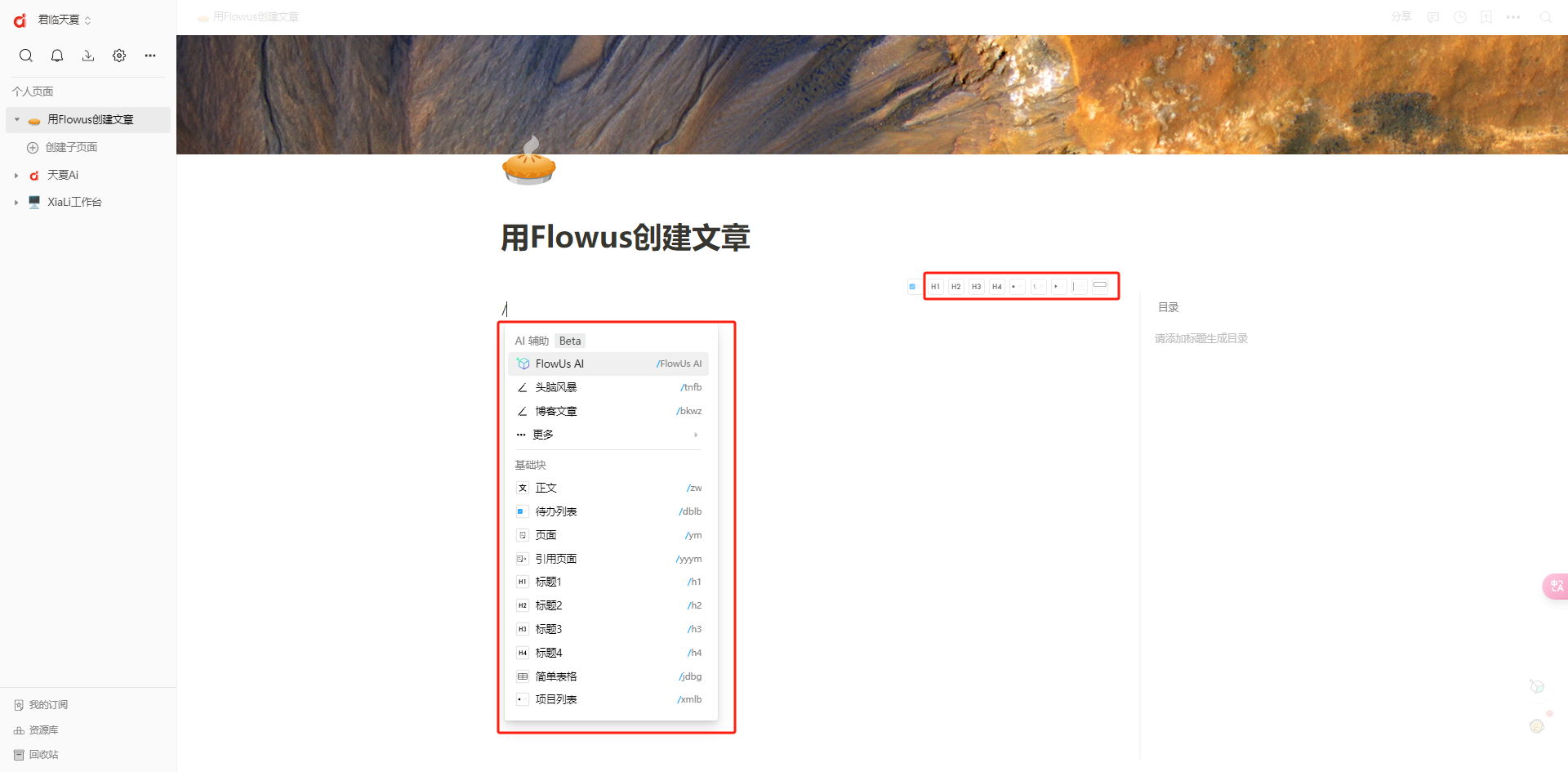Open 天夏Ai page in sidebar

[63, 176]
